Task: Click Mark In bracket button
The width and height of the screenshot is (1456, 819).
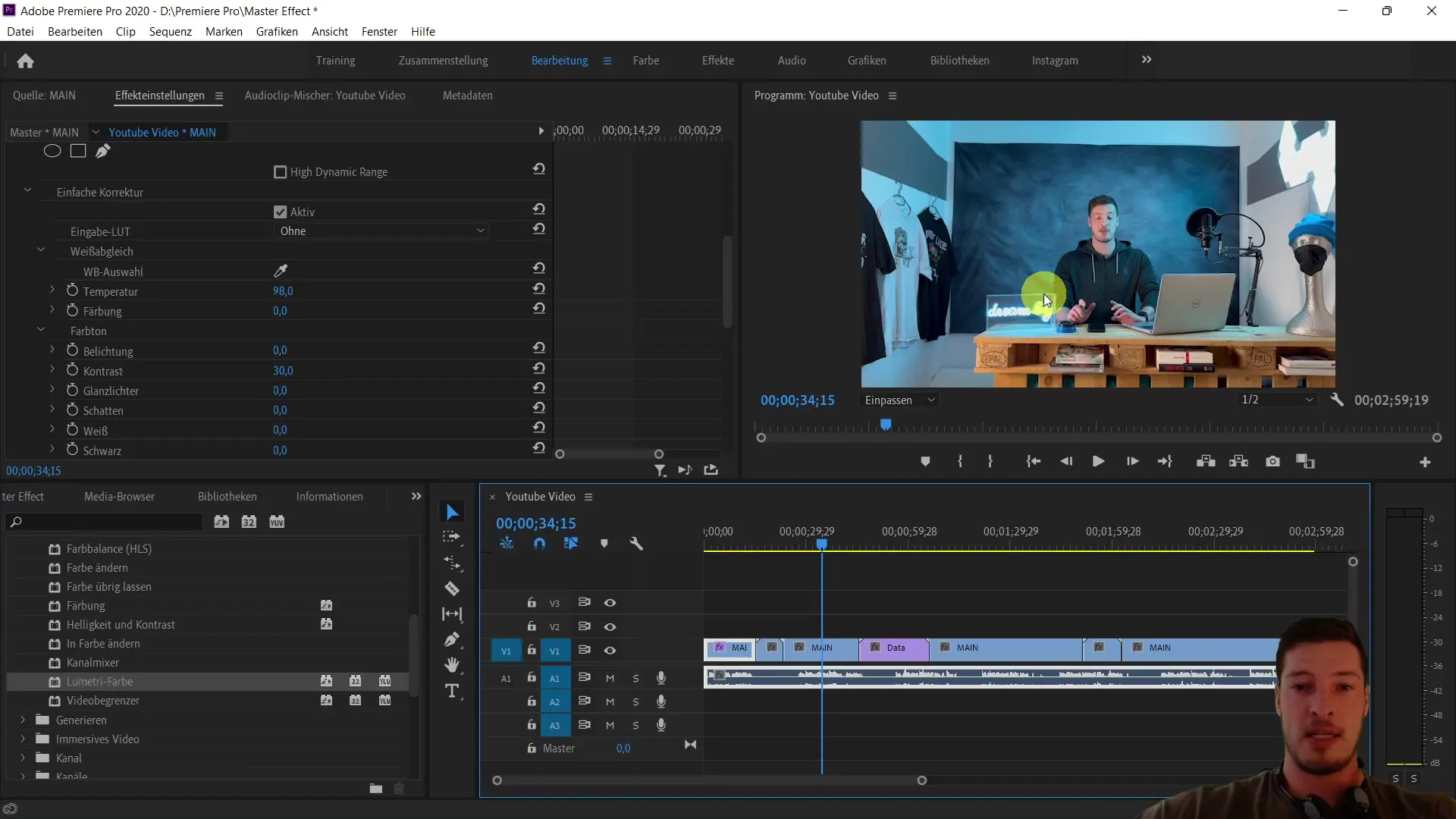Action: coord(960,461)
